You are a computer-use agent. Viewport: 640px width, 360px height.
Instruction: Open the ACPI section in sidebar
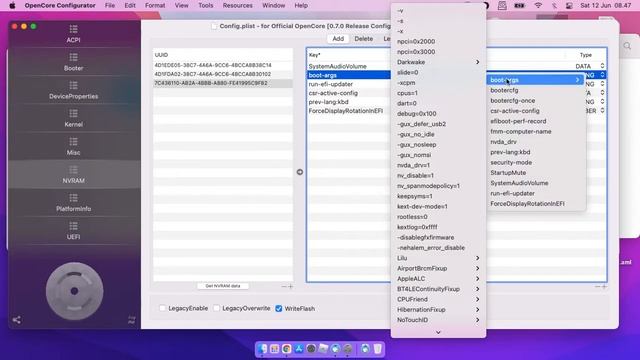73,34
